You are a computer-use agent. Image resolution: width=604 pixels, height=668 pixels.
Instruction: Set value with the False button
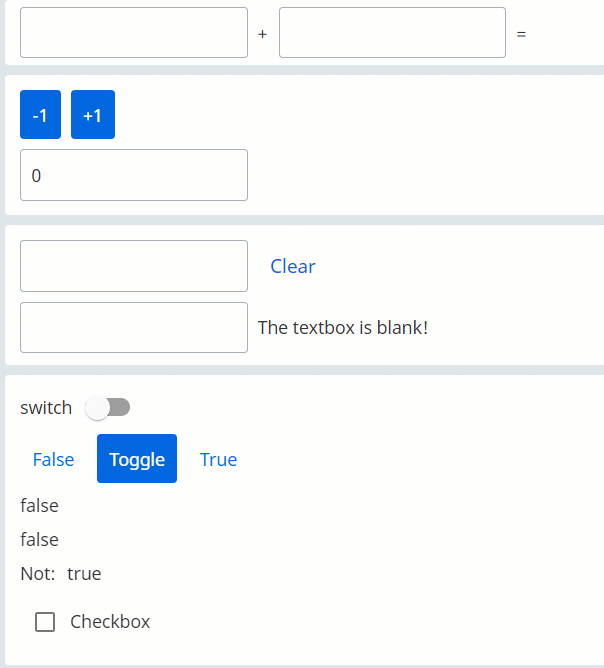point(53,459)
